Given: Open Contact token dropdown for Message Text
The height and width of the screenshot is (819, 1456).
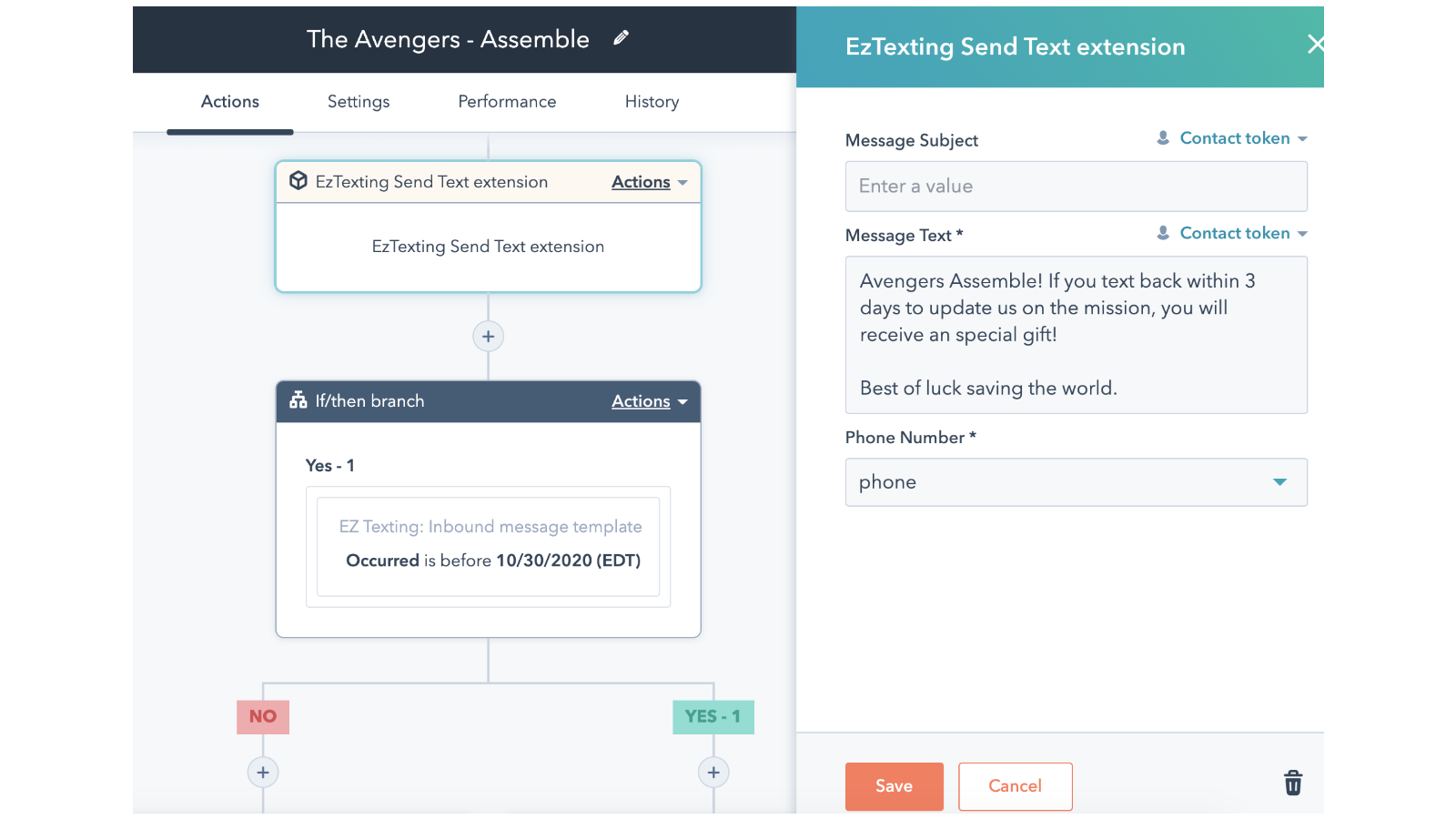Looking at the screenshot, I should pos(1235,233).
